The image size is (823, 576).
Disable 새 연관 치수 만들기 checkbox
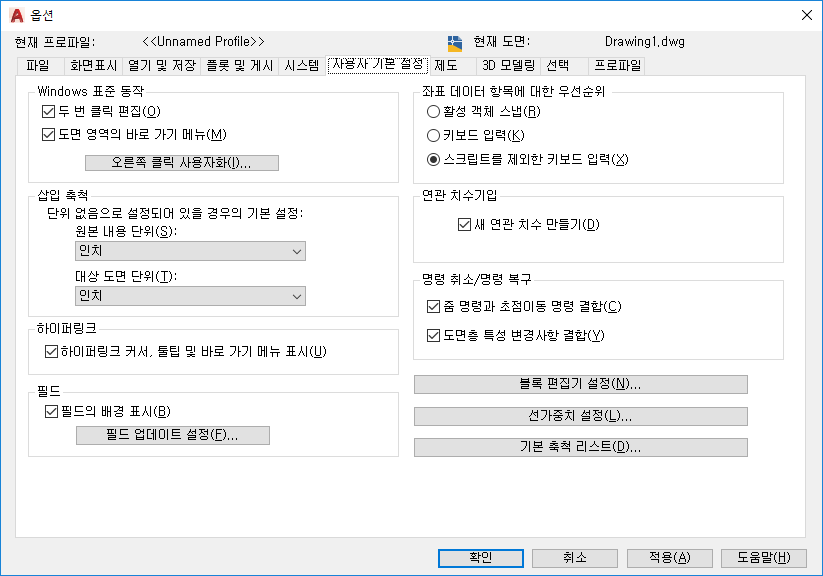click(x=465, y=225)
